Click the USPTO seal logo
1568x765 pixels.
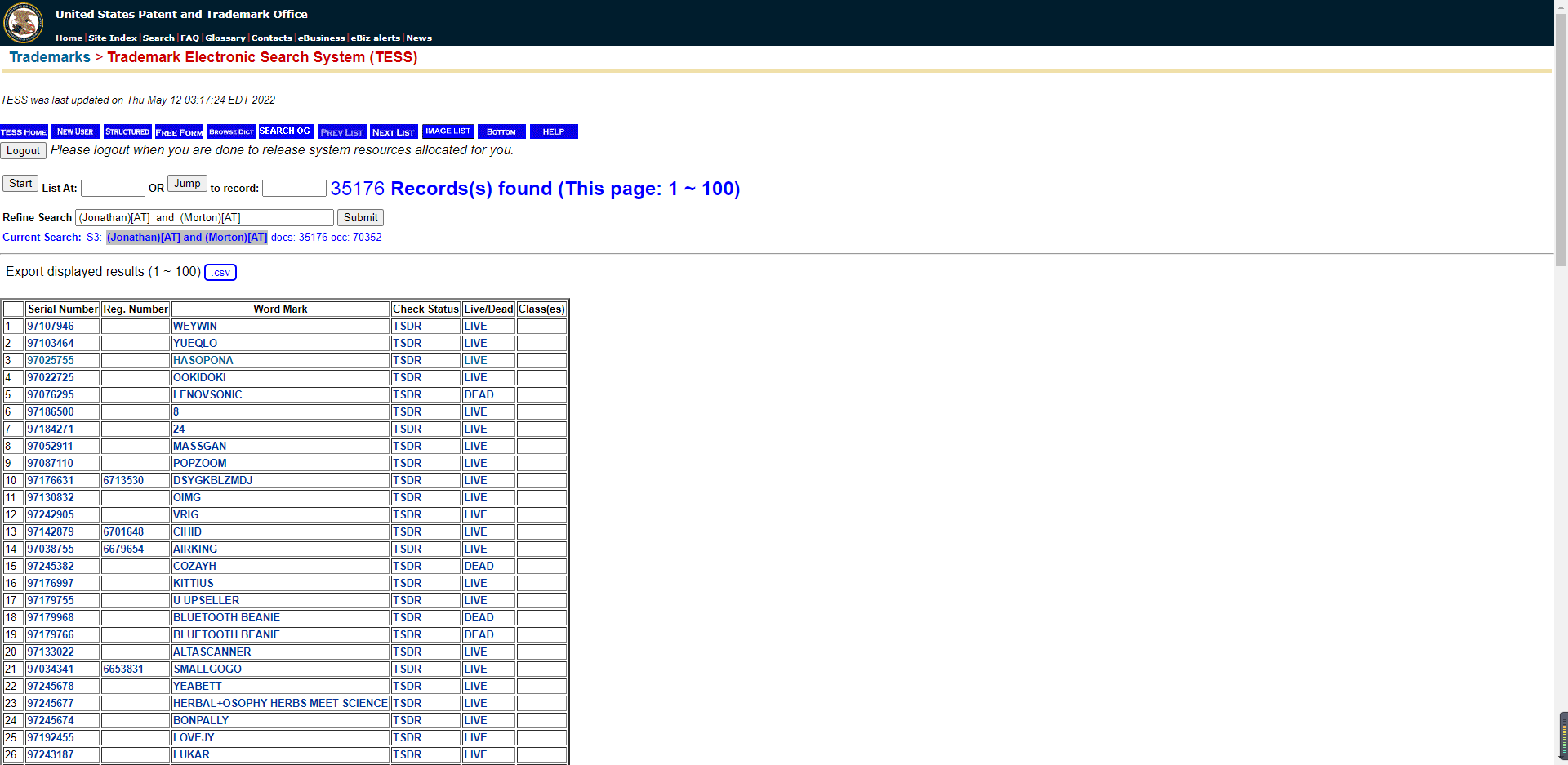pos(24,22)
